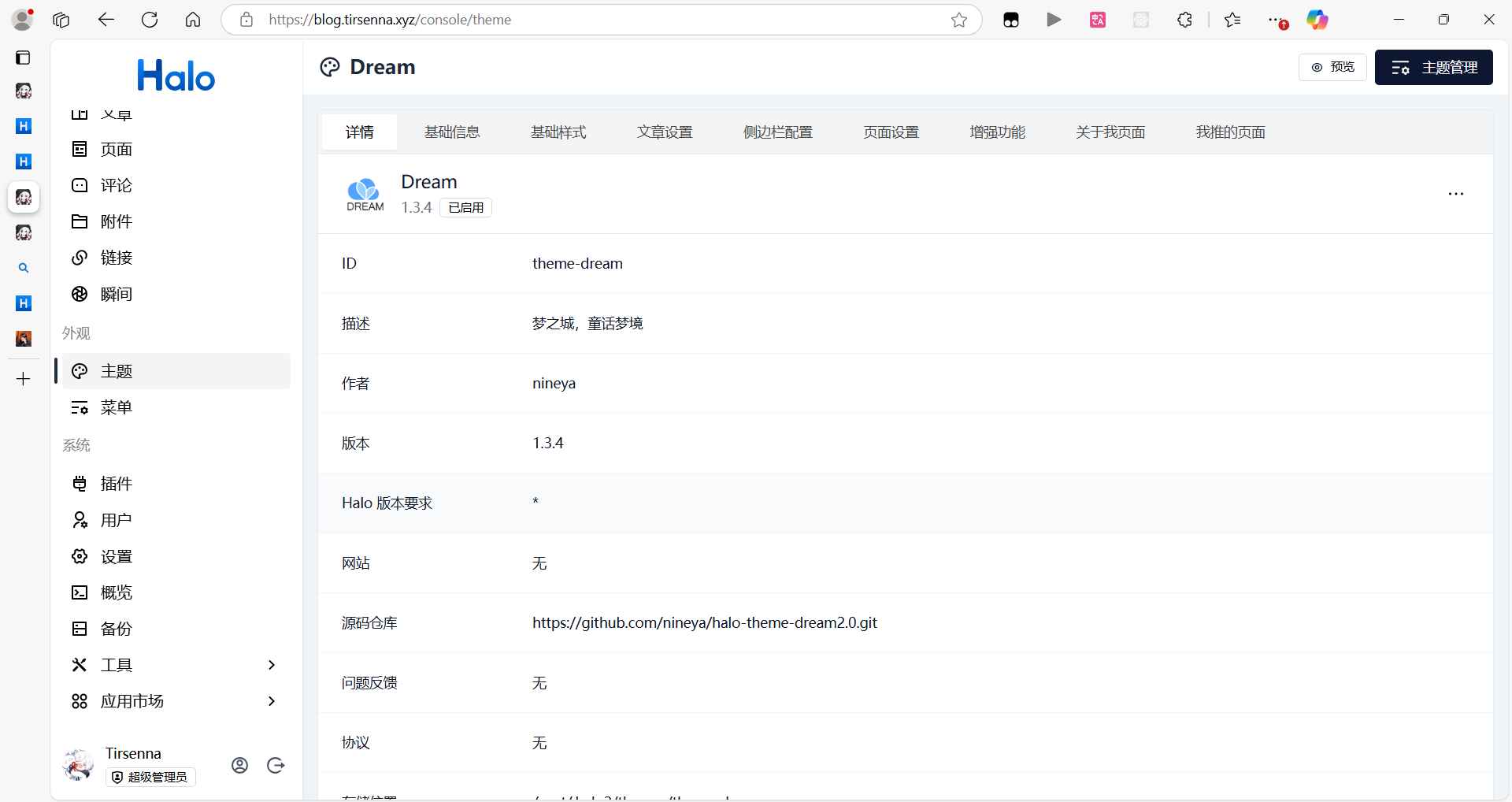Open the Attachments (附件) sidebar item
Screen dimensions: 1512x802
116,221
